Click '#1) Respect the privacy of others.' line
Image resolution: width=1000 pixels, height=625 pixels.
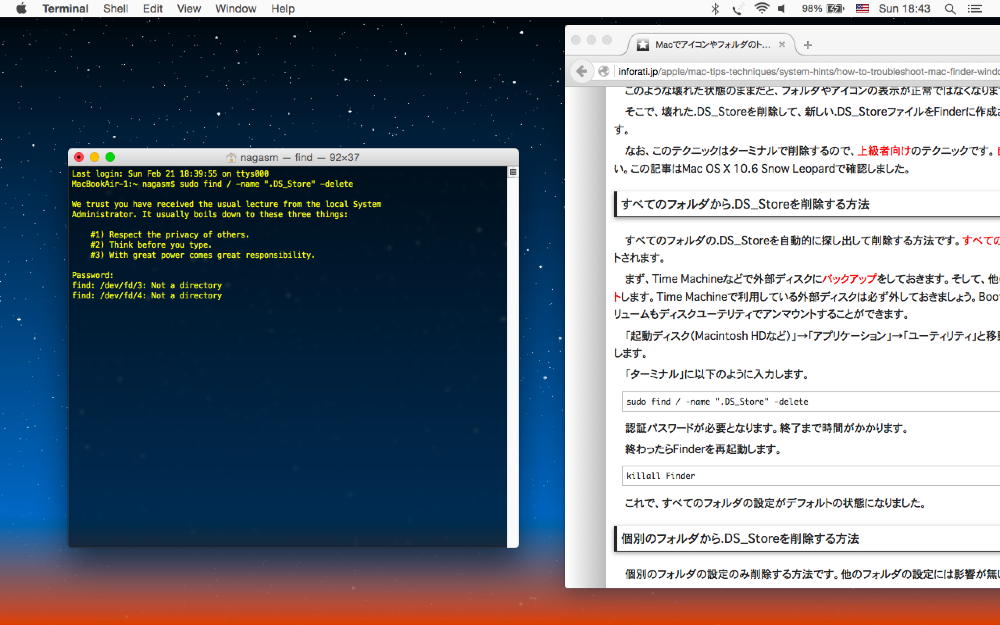point(169,235)
